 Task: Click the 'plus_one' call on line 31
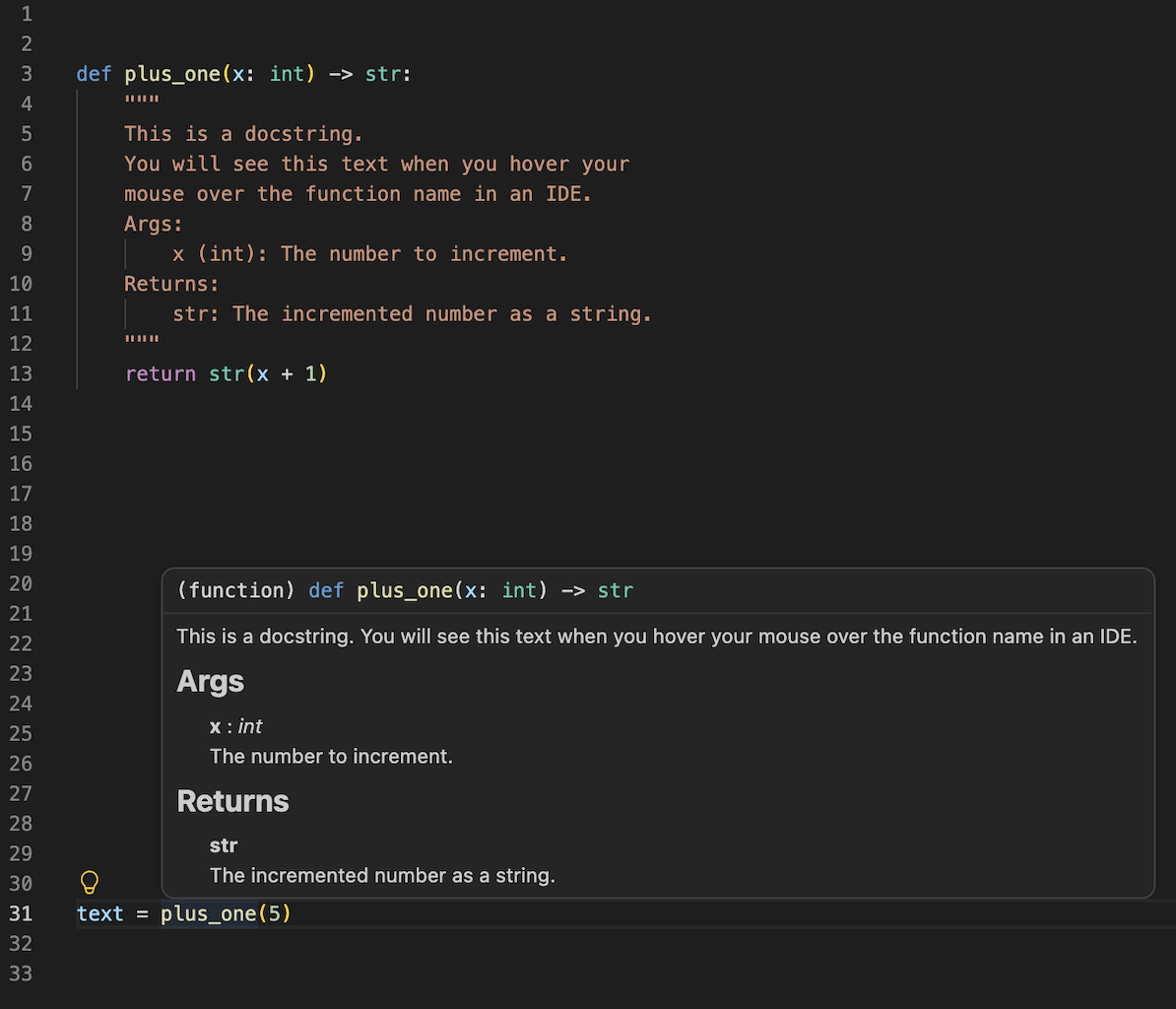click(209, 914)
